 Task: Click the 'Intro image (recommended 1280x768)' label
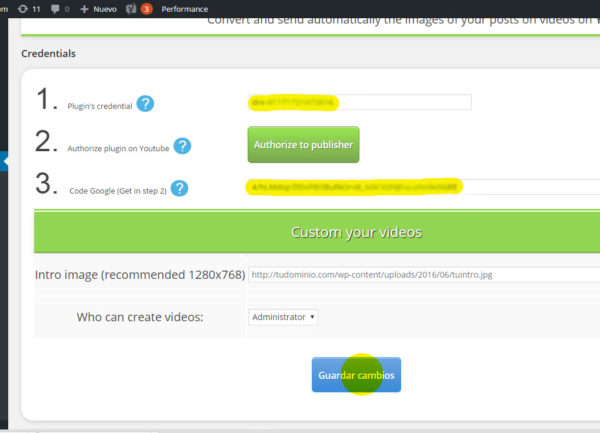click(140, 275)
